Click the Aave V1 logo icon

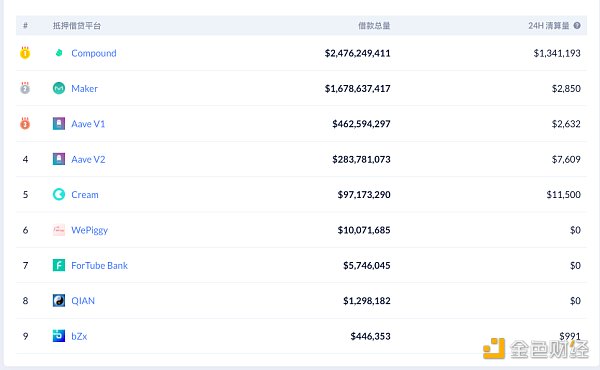point(59,124)
